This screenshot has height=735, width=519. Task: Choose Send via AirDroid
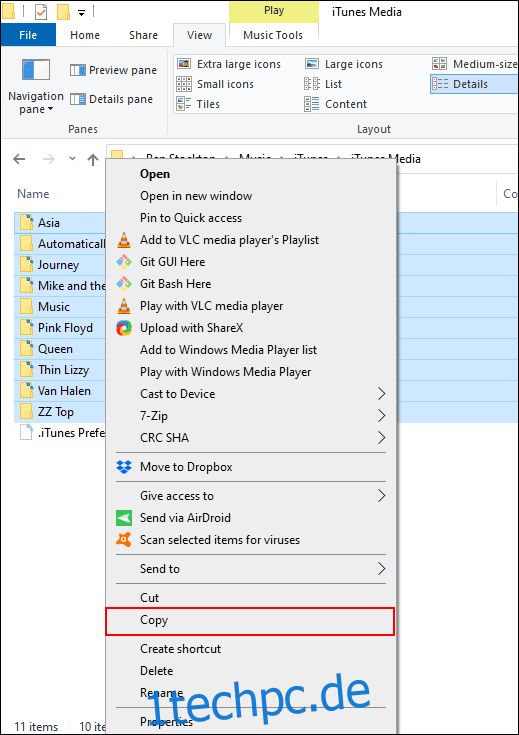coord(251,518)
